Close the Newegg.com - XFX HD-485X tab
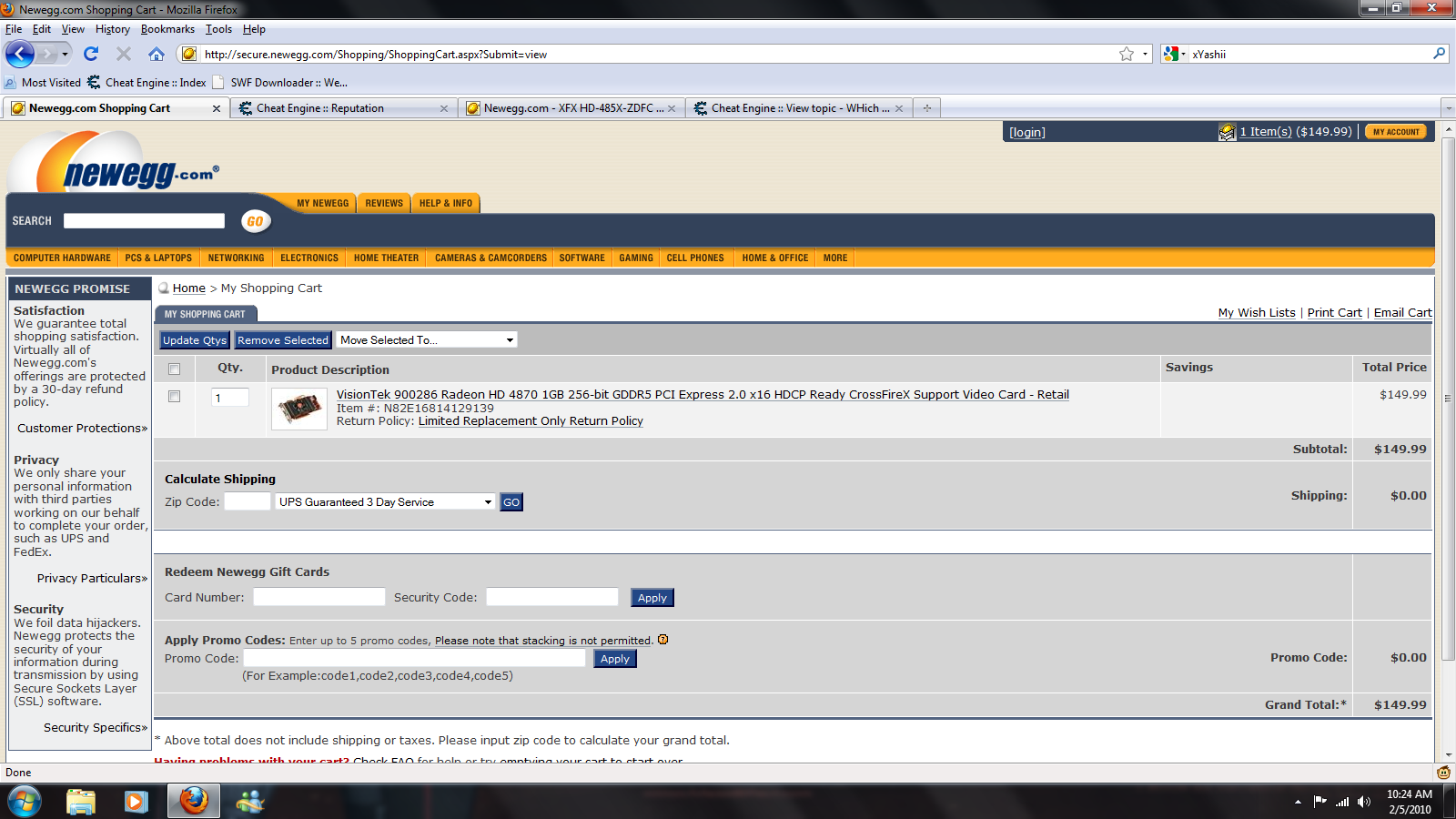The height and width of the screenshot is (819, 1456). (x=672, y=108)
